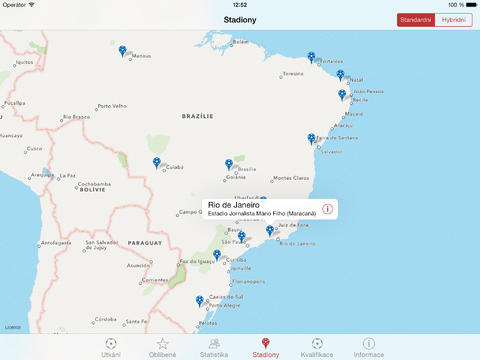Select the São Paulo stadium pin
The width and height of the screenshot is (480, 360).
[242, 237]
